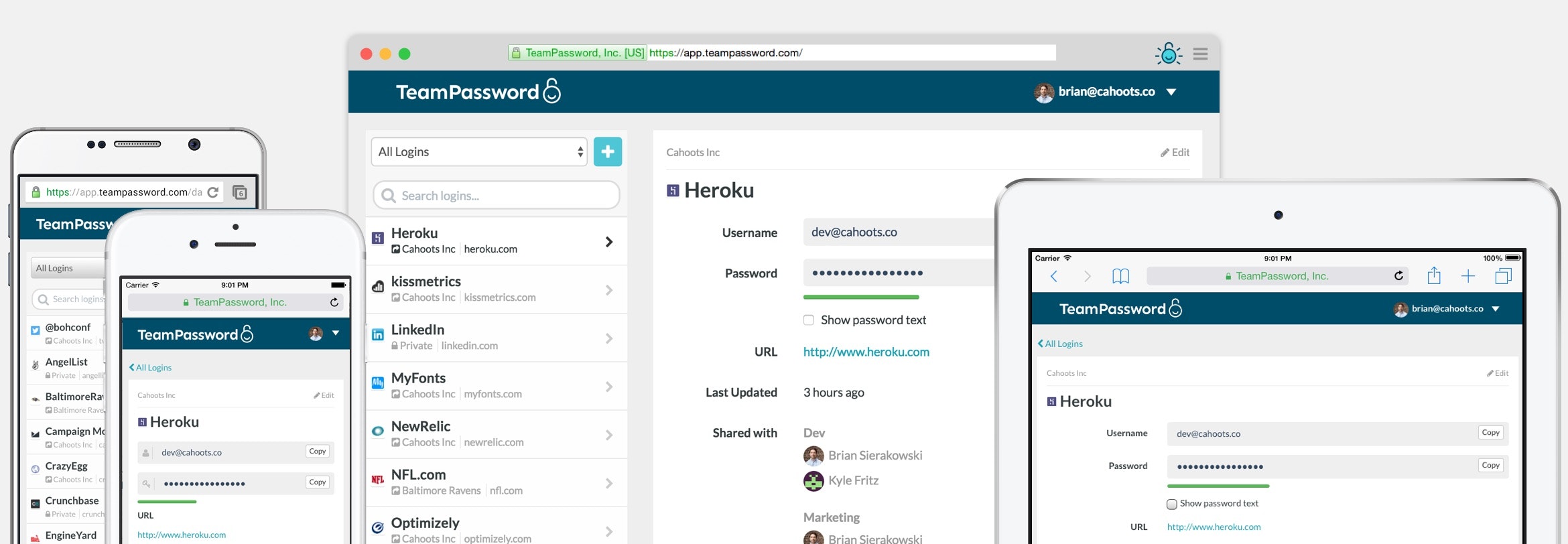Tap Copy next to iPhone dev@cahoots.co
This screenshot has height=544, width=1568.
[x=318, y=452]
